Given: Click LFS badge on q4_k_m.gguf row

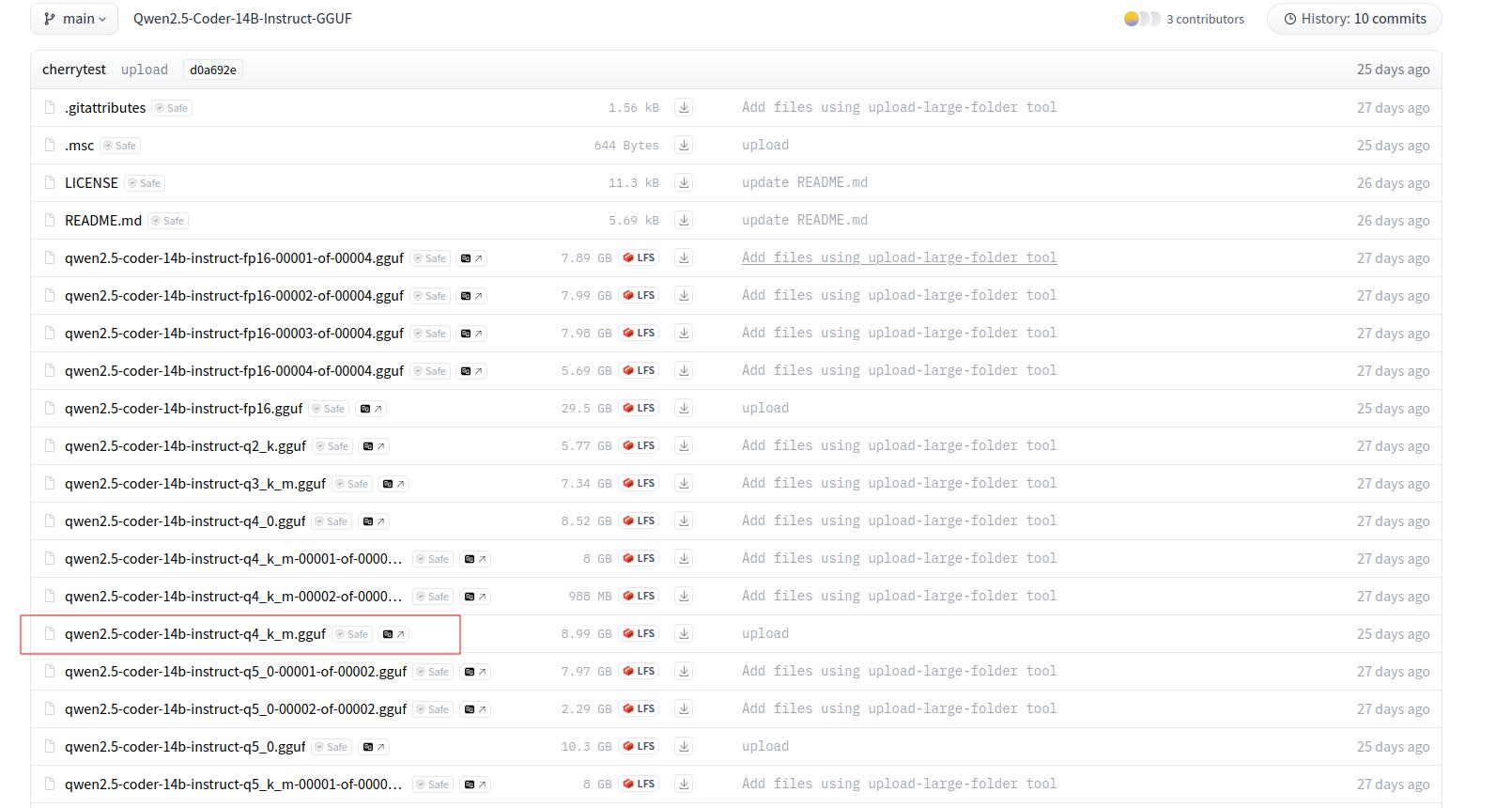Looking at the screenshot, I should pos(639,633).
